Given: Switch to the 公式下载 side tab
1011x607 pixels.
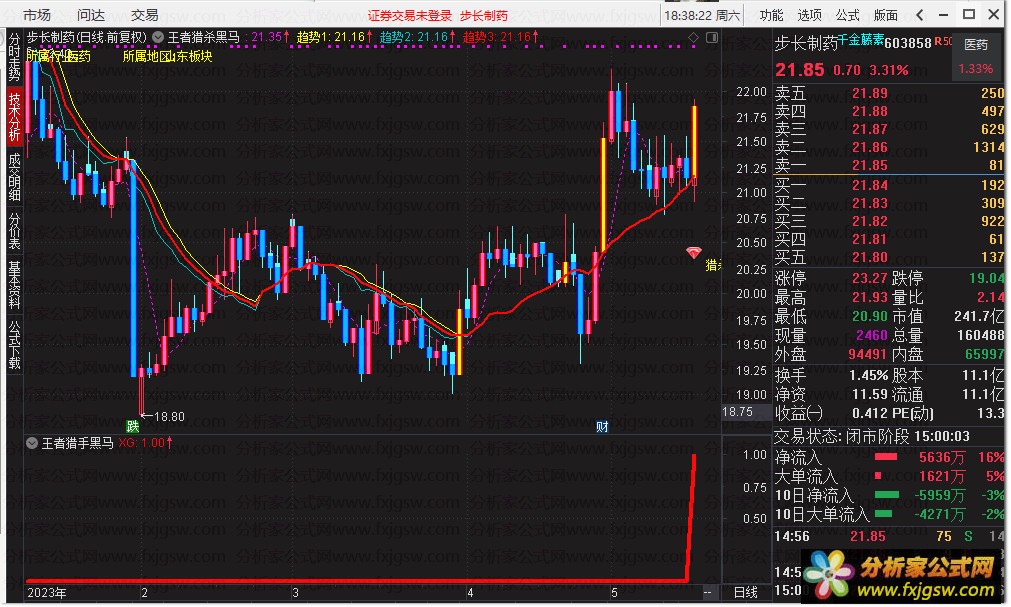Looking at the screenshot, I should (14, 344).
